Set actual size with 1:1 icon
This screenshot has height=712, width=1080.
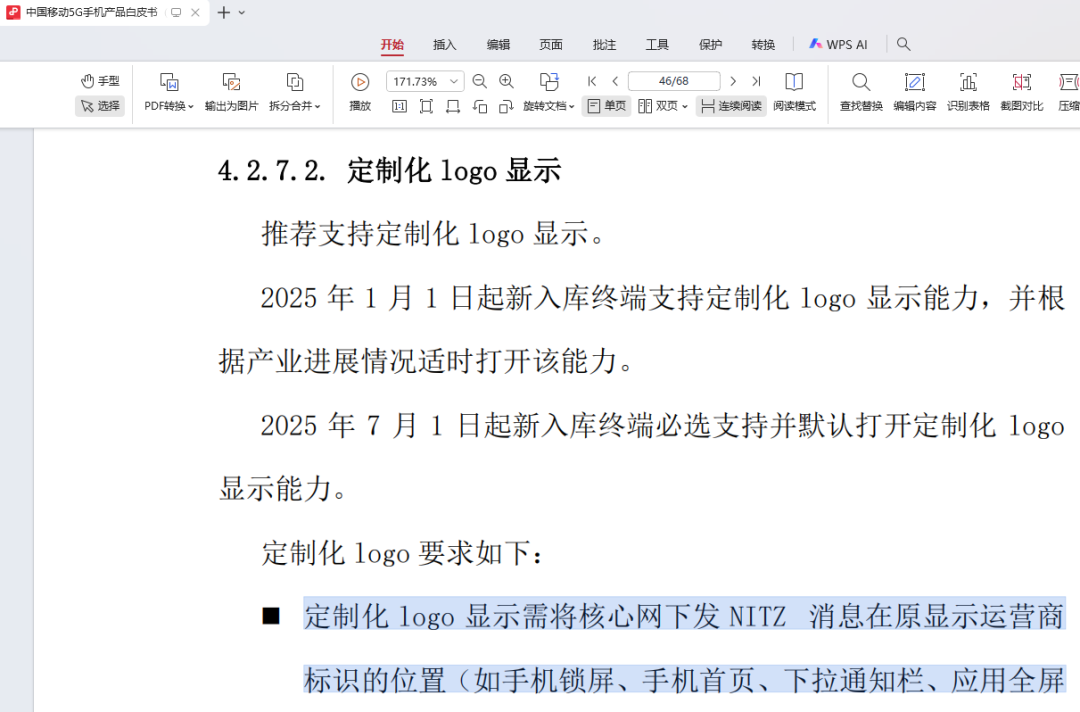click(399, 106)
